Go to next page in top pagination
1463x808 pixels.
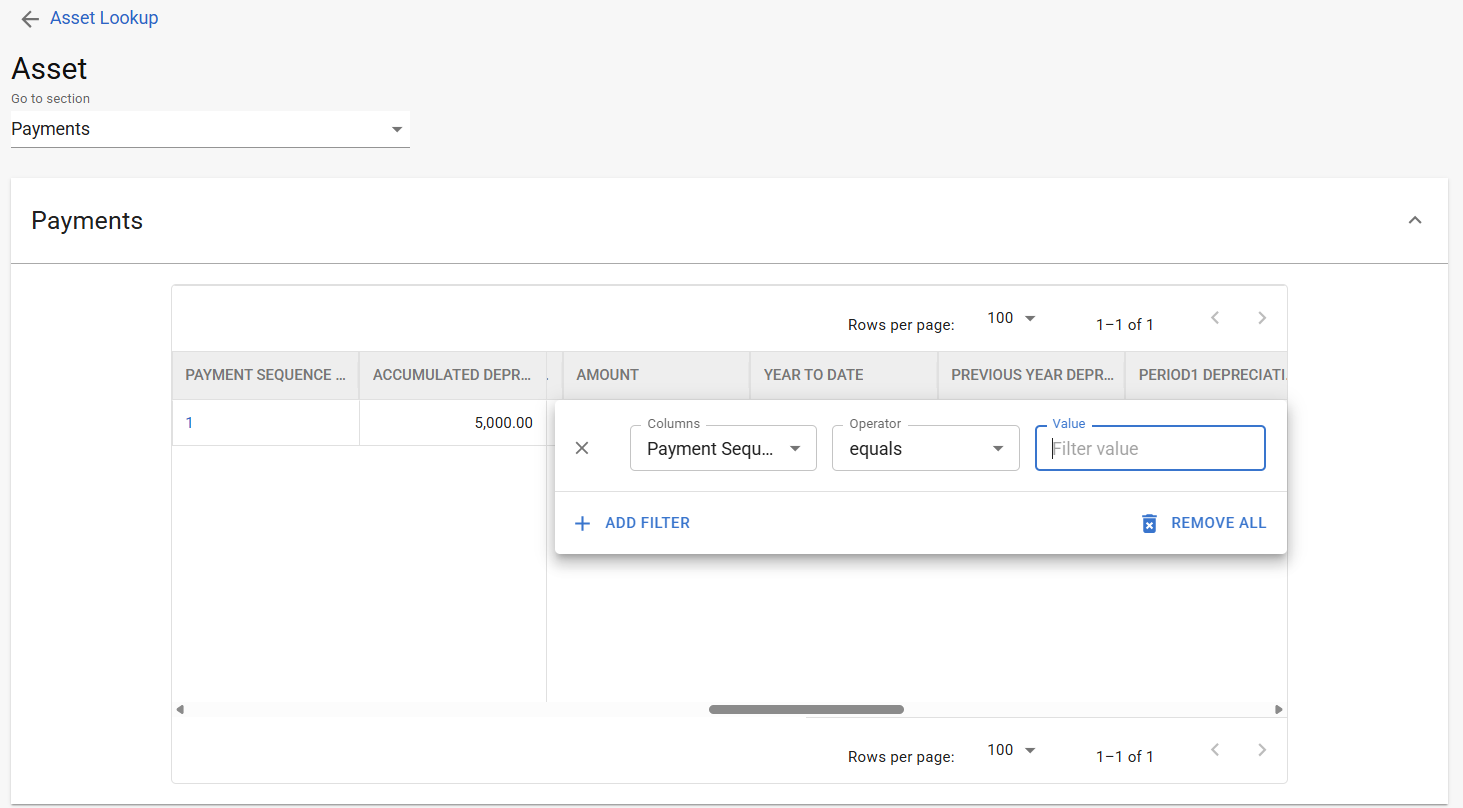tap(1261, 318)
